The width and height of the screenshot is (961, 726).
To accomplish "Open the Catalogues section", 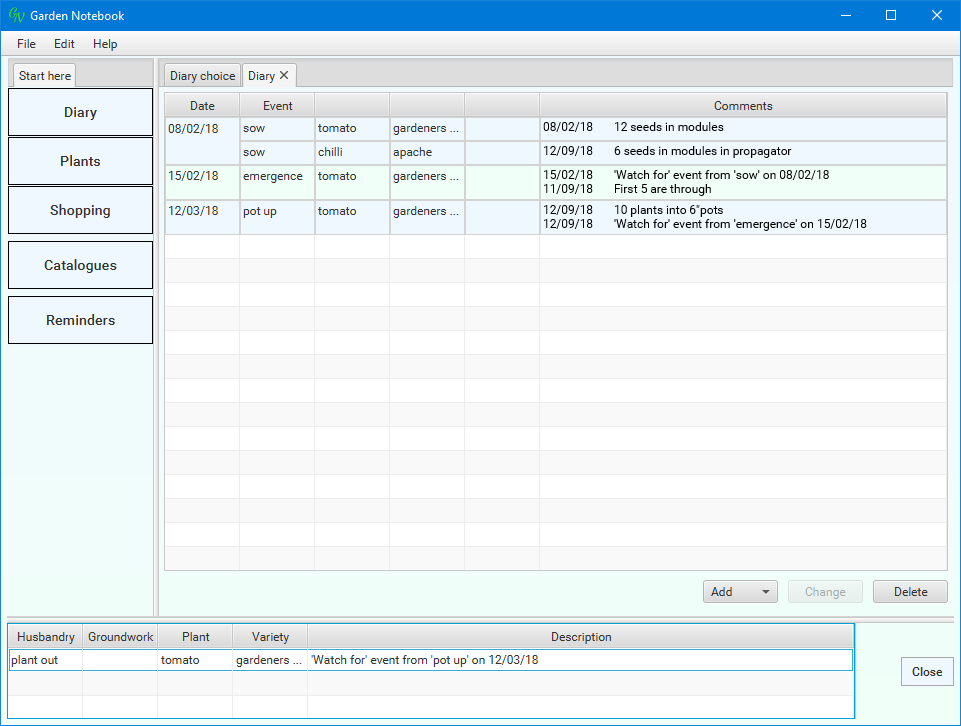I will [80, 265].
